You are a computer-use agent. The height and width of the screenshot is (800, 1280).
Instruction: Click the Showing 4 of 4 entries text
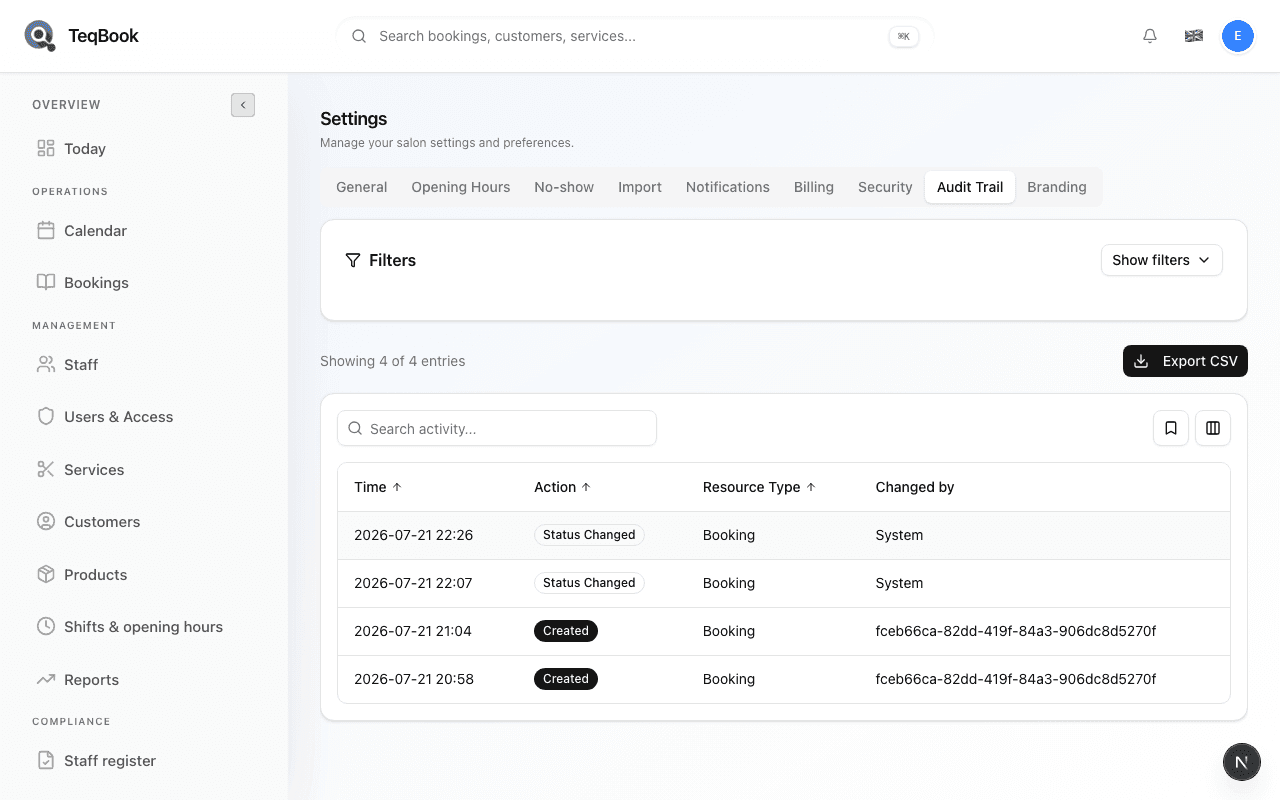(393, 361)
